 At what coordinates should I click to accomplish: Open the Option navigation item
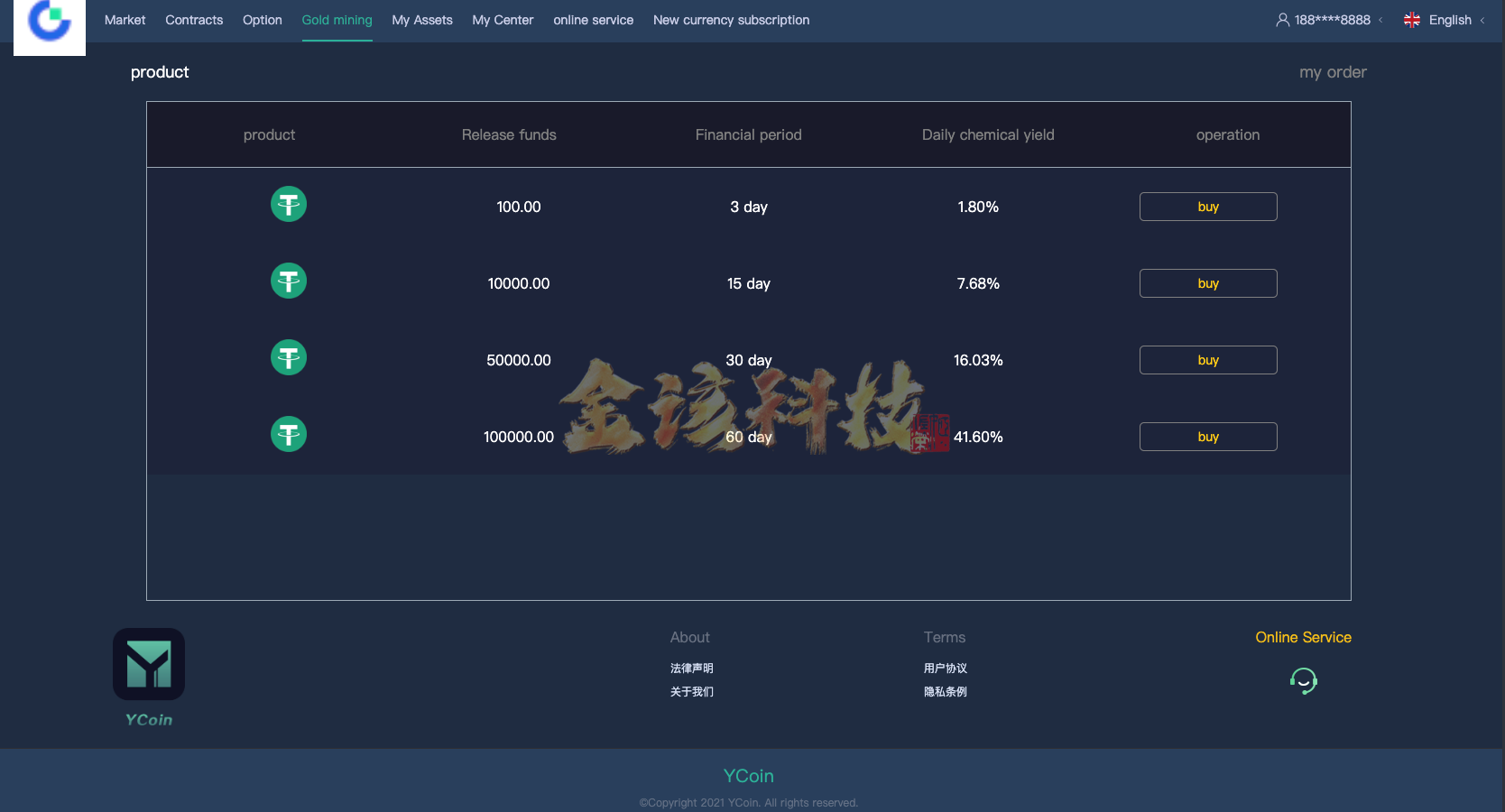tap(262, 20)
